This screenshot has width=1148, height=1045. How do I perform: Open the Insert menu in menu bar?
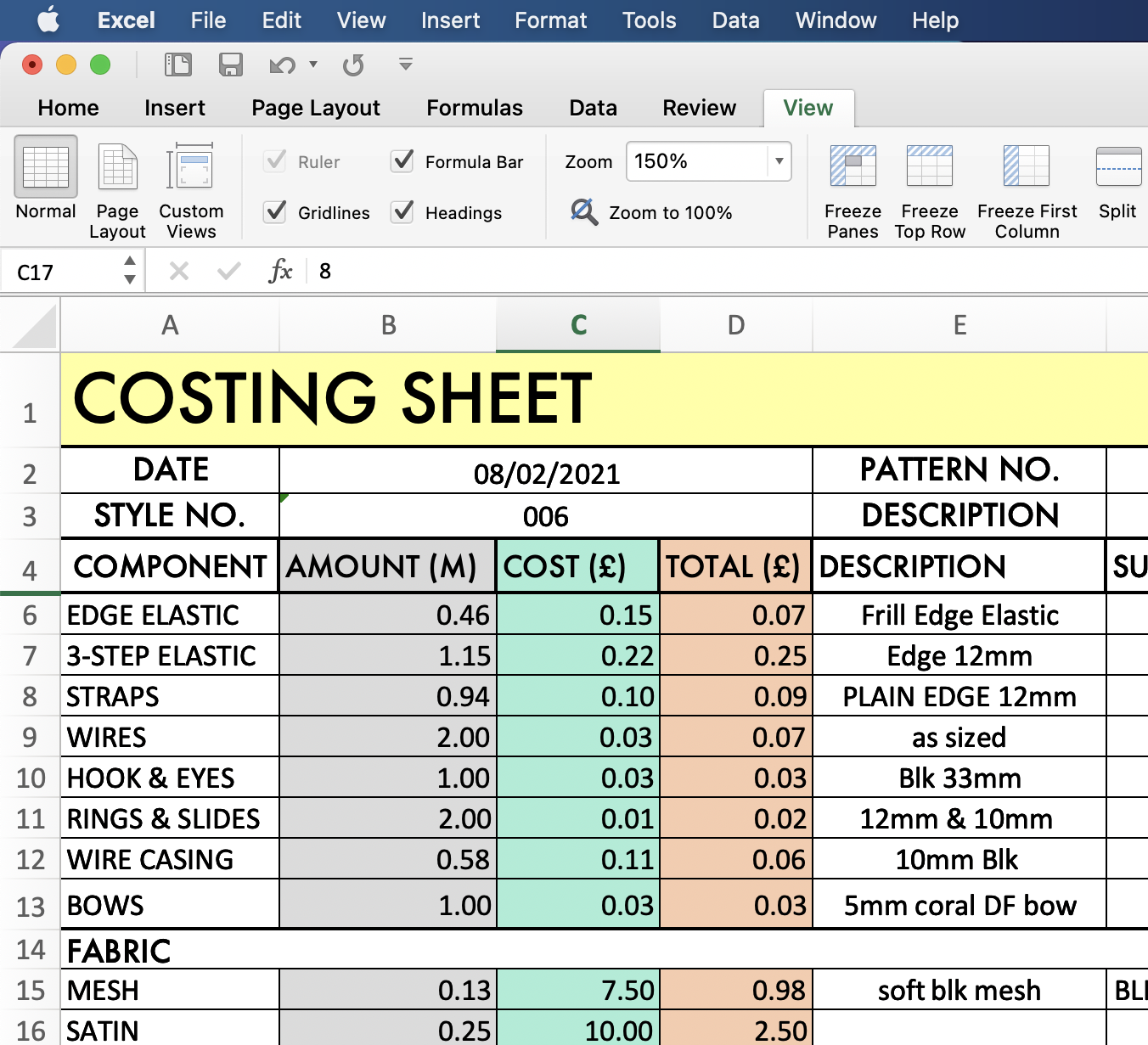(450, 20)
